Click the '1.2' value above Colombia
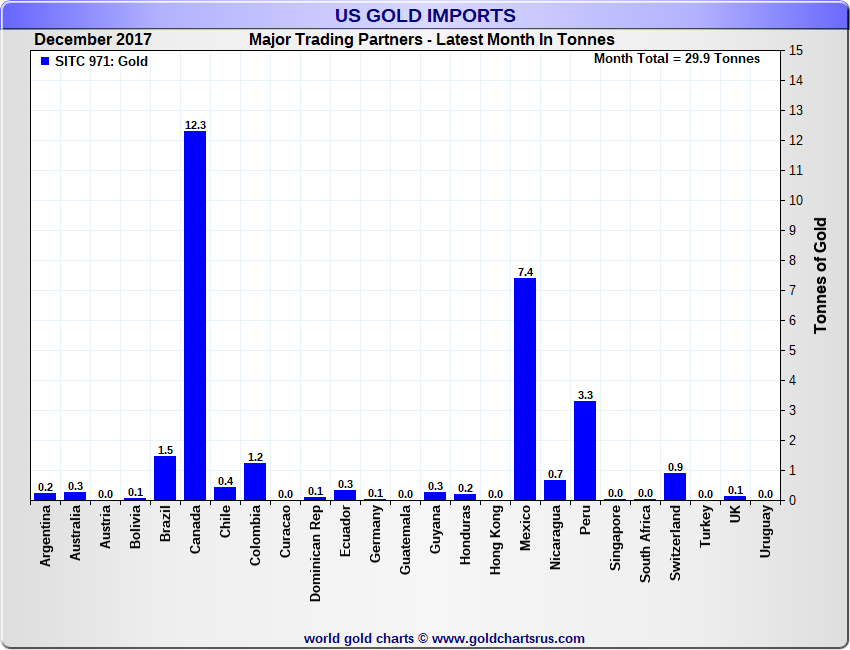 point(255,457)
